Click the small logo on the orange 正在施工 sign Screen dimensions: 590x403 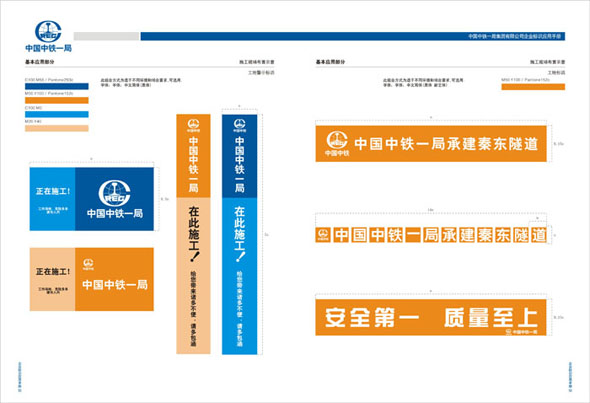point(88,265)
